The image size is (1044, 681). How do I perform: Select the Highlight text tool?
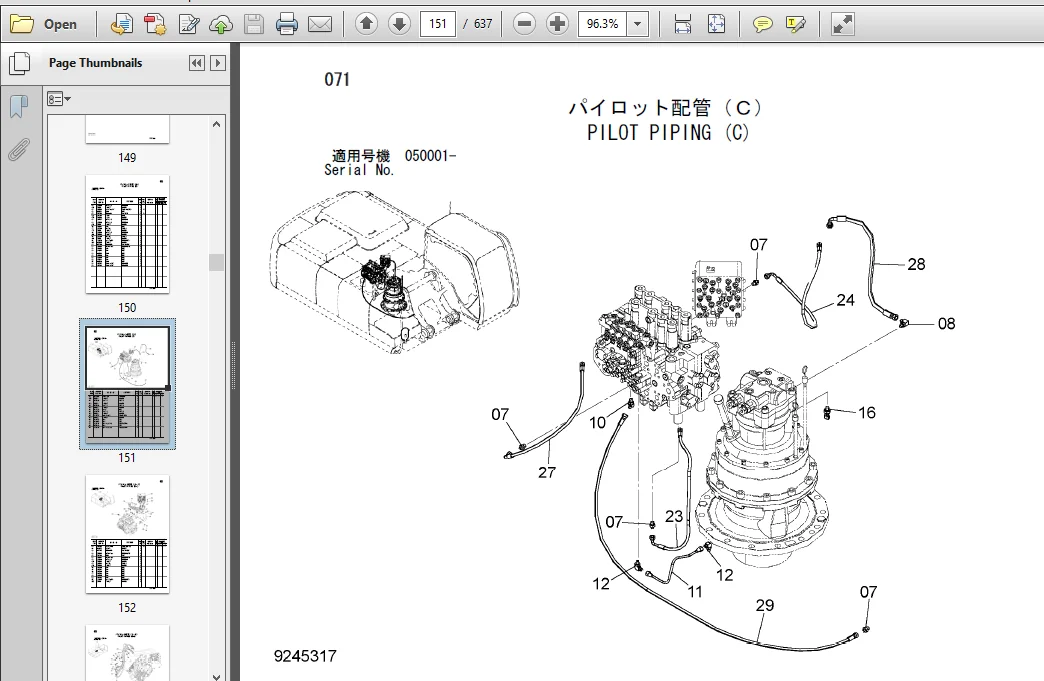(x=796, y=25)
